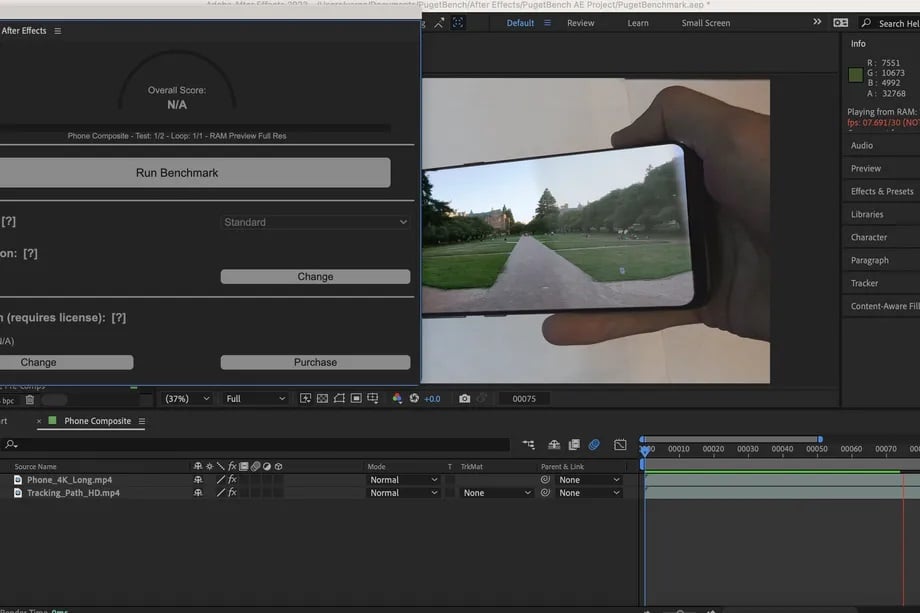
Task: Toggle shy switch for Phone_4K_Long.mp4 layer
Action: (x=198, y=480)
